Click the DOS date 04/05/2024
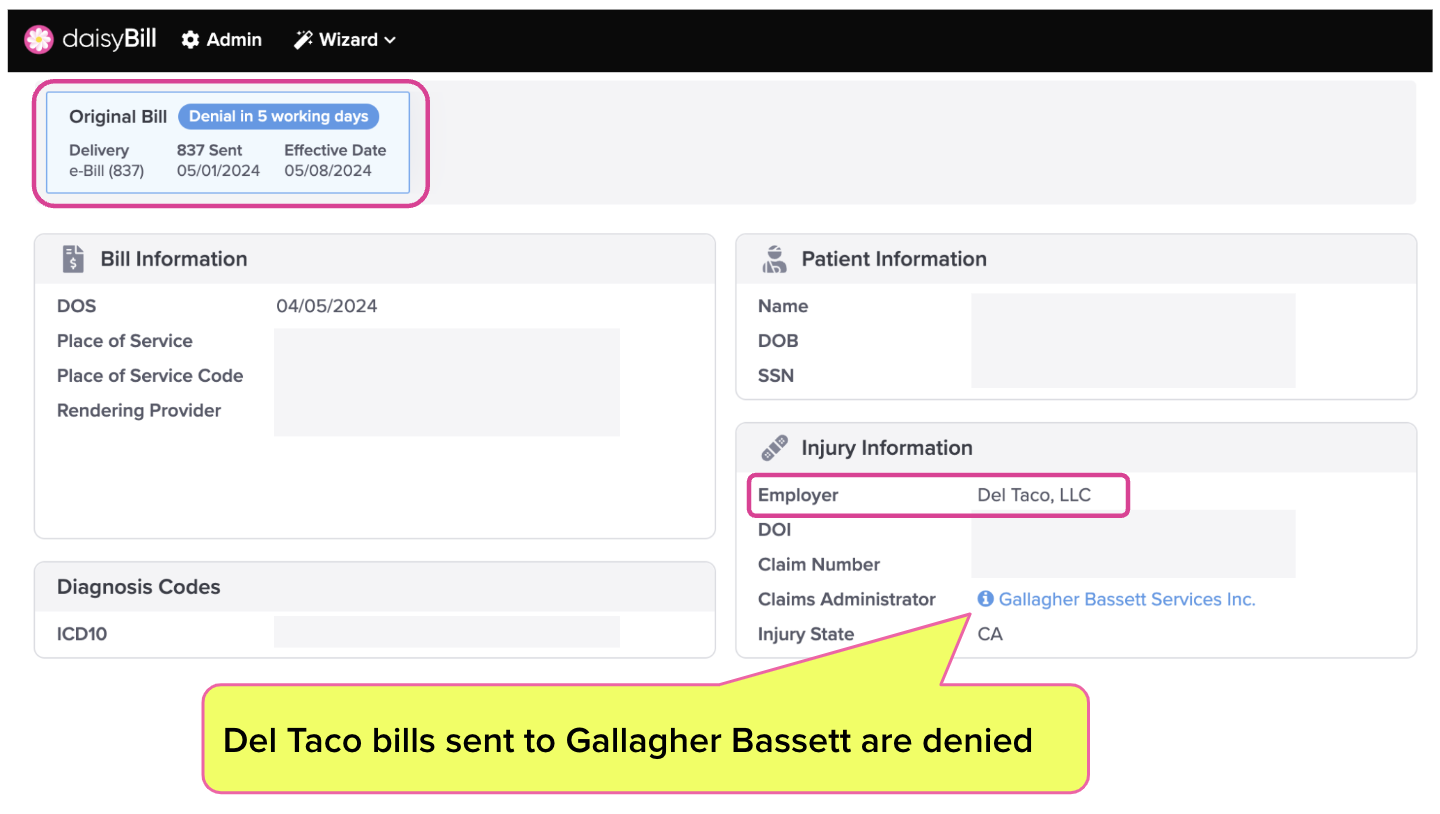The height and width of the screenshot is (814, 1440). (x=327, y=306)
